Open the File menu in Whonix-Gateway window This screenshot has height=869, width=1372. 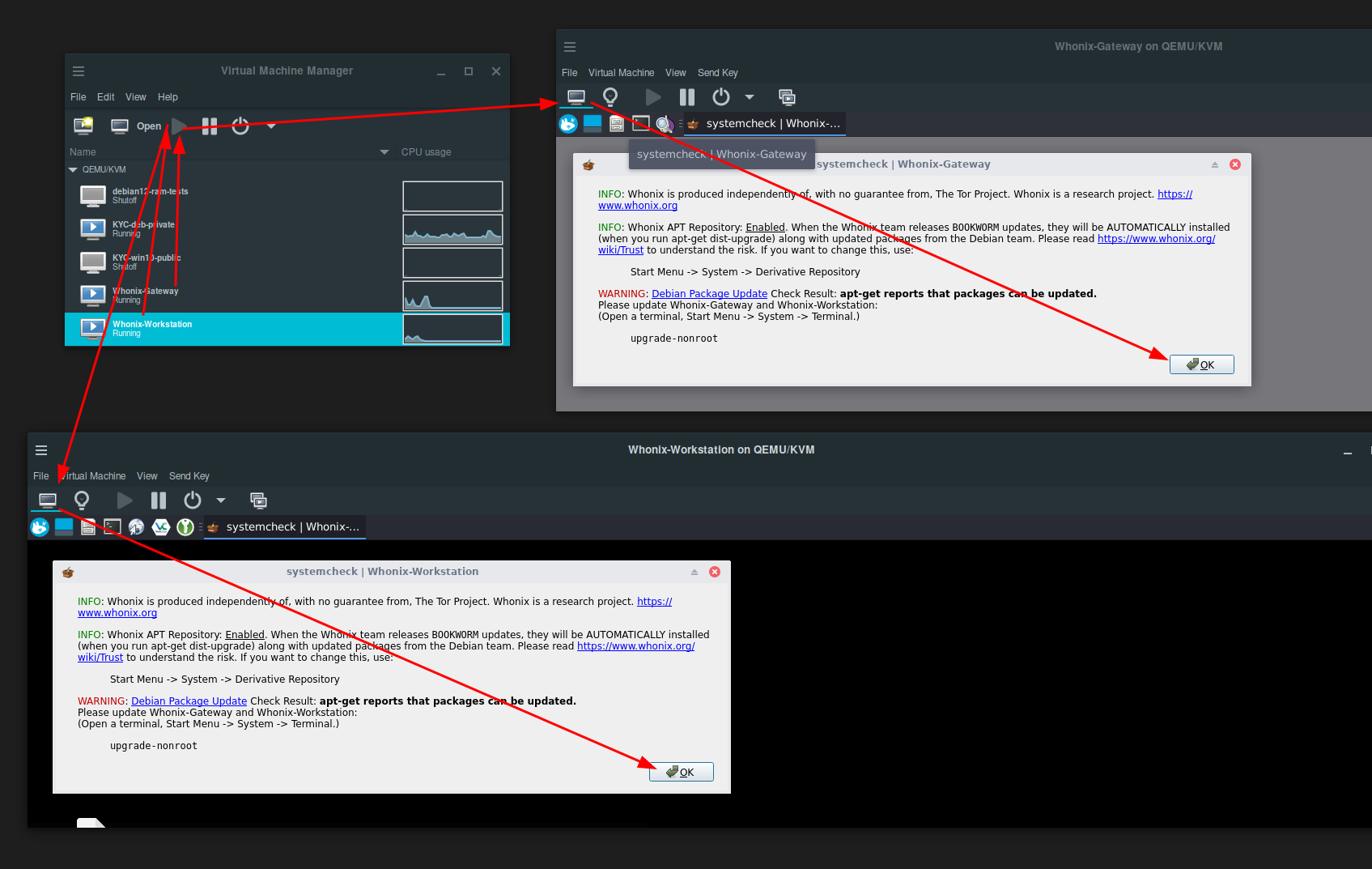pyautogui.click(x=570, y=73)
